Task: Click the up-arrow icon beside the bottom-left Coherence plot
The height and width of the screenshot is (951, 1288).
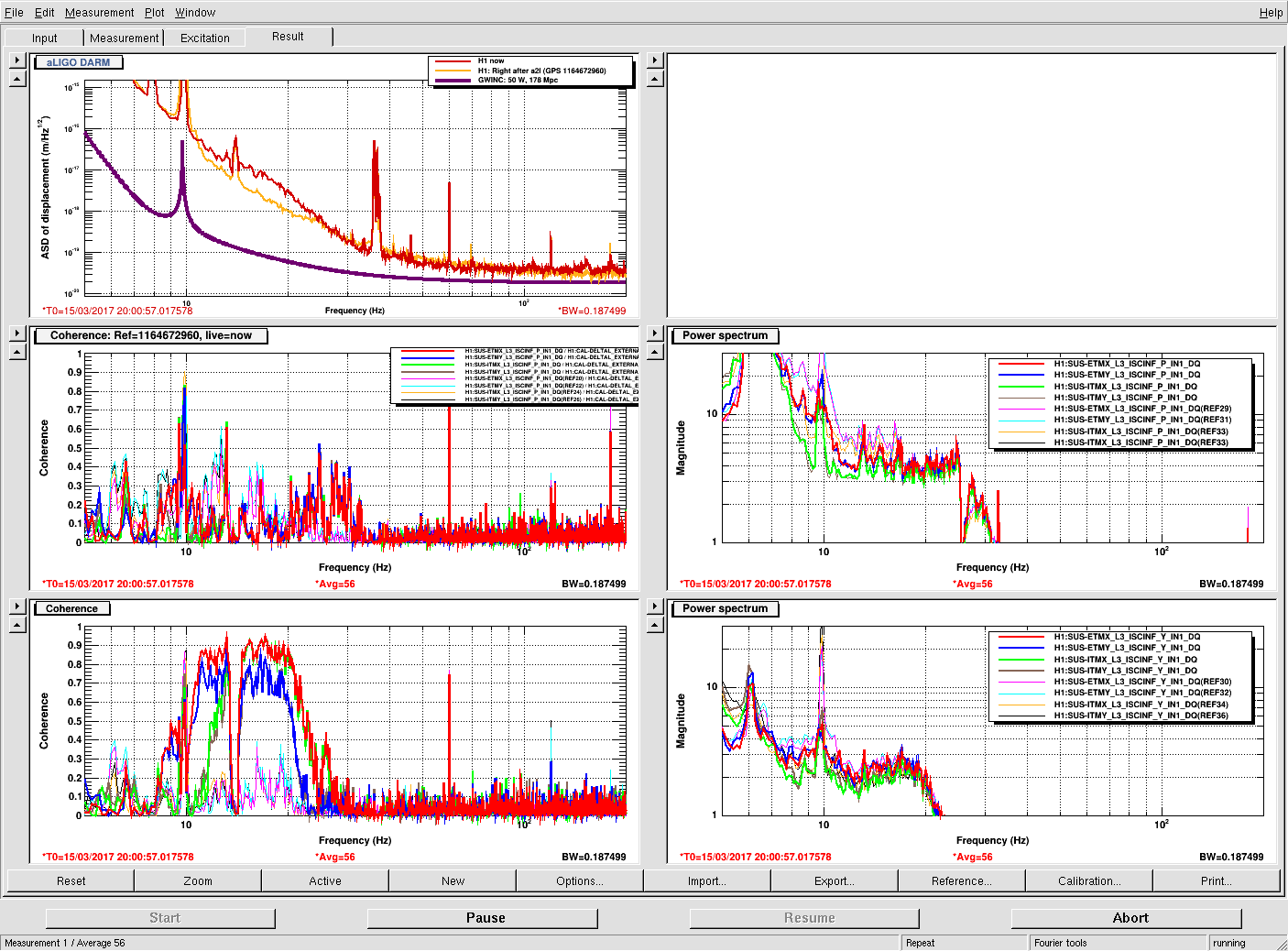Action: pyautogui.click(x=16, y=626)
